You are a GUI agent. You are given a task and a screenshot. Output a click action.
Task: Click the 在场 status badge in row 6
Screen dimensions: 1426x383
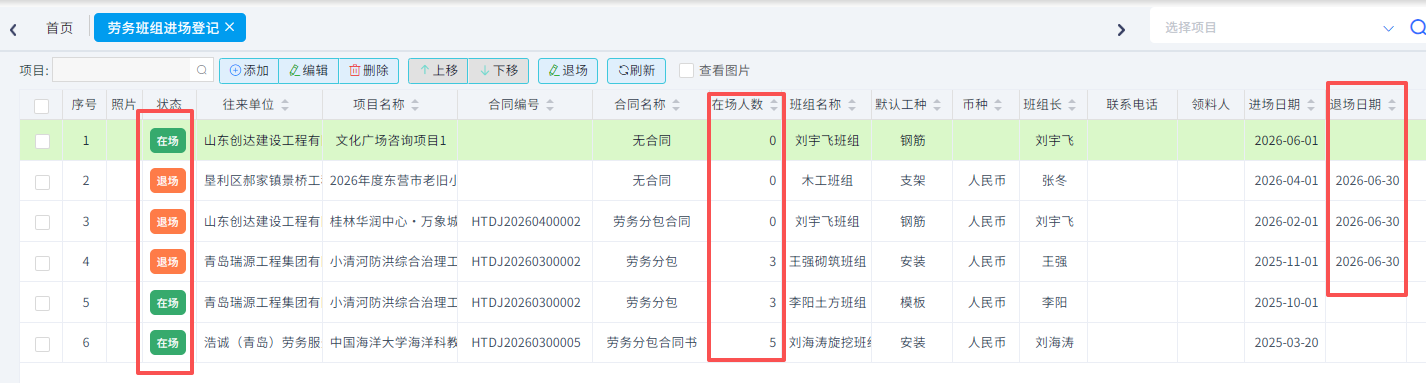click(x=168, y=343)
